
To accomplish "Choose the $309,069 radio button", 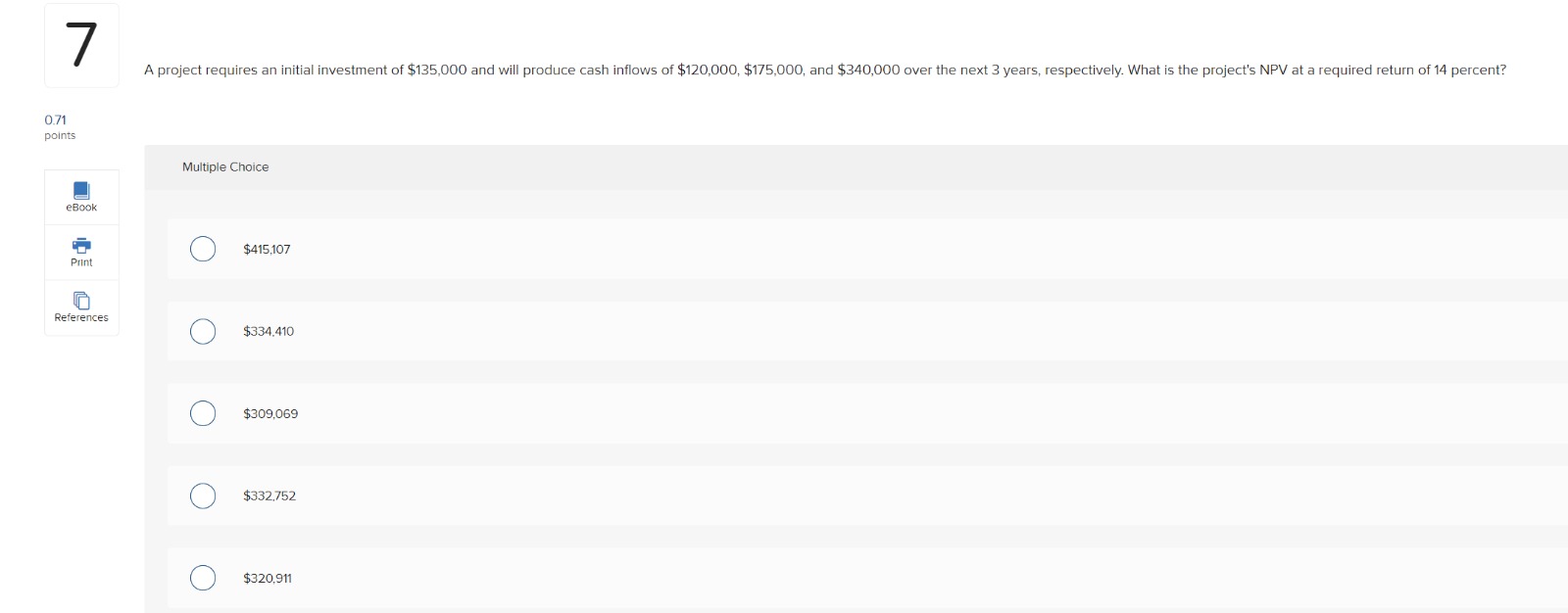I will click(x=203, y=413).
